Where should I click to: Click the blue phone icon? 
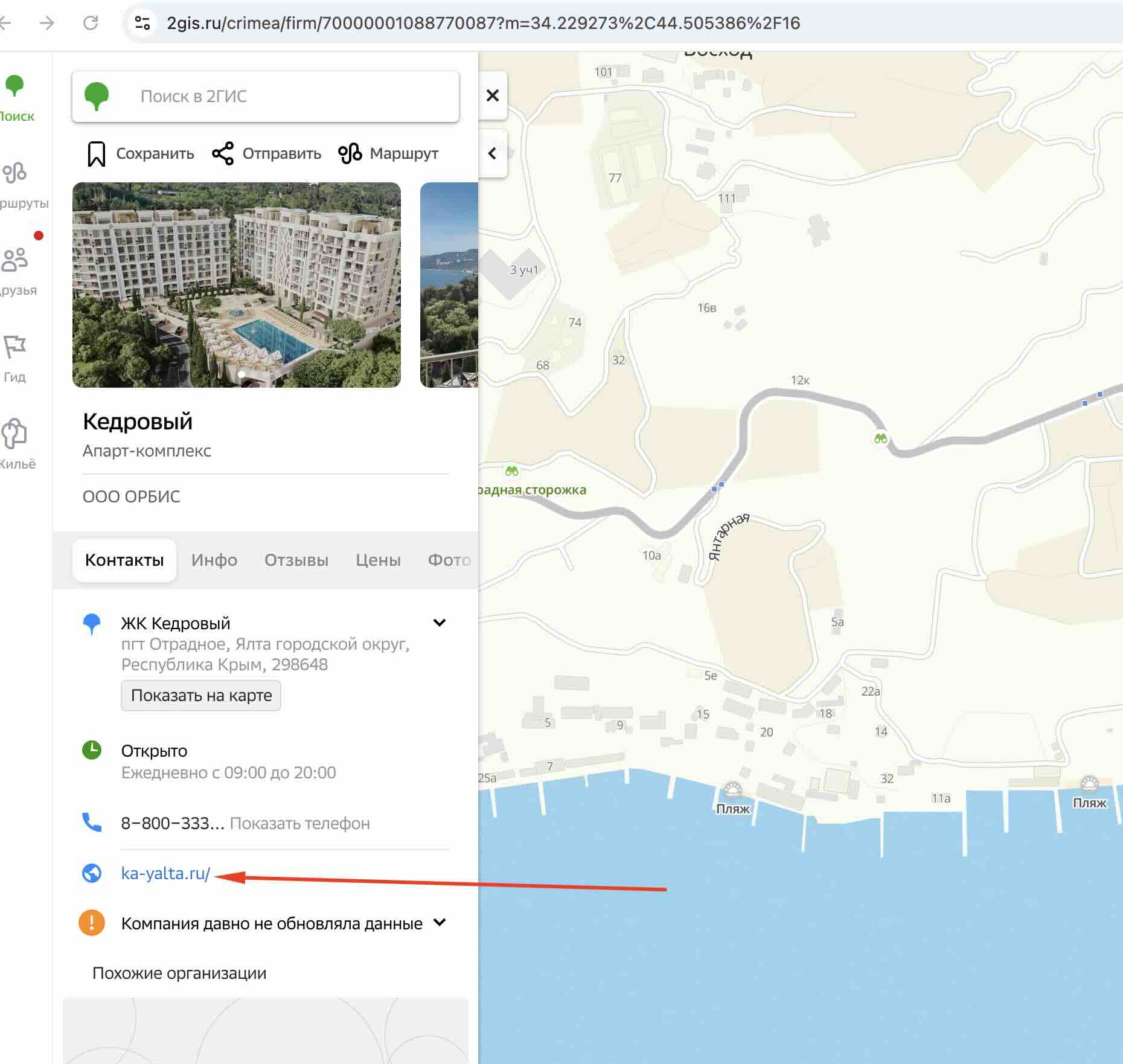(92, 822)
